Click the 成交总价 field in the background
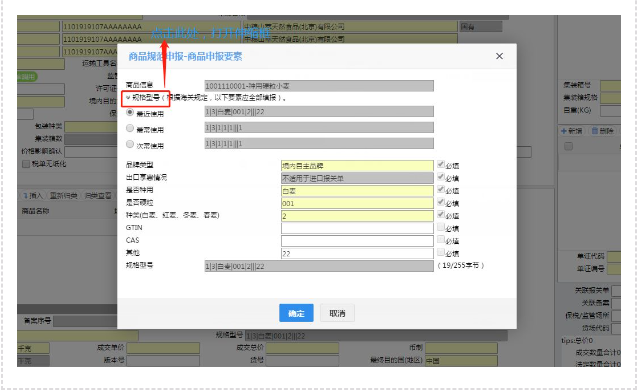 point(302,348)
